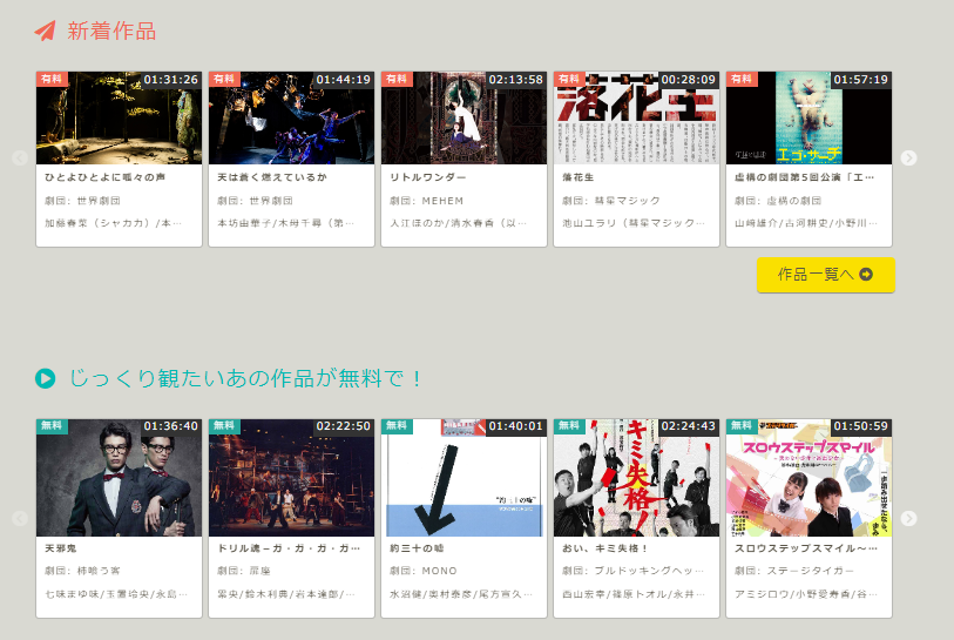The width and height of the screenshot is (954, 640).
Task: Click cast line 加藤春菜(シャカカ)
Action: click(x=113, y=223)
